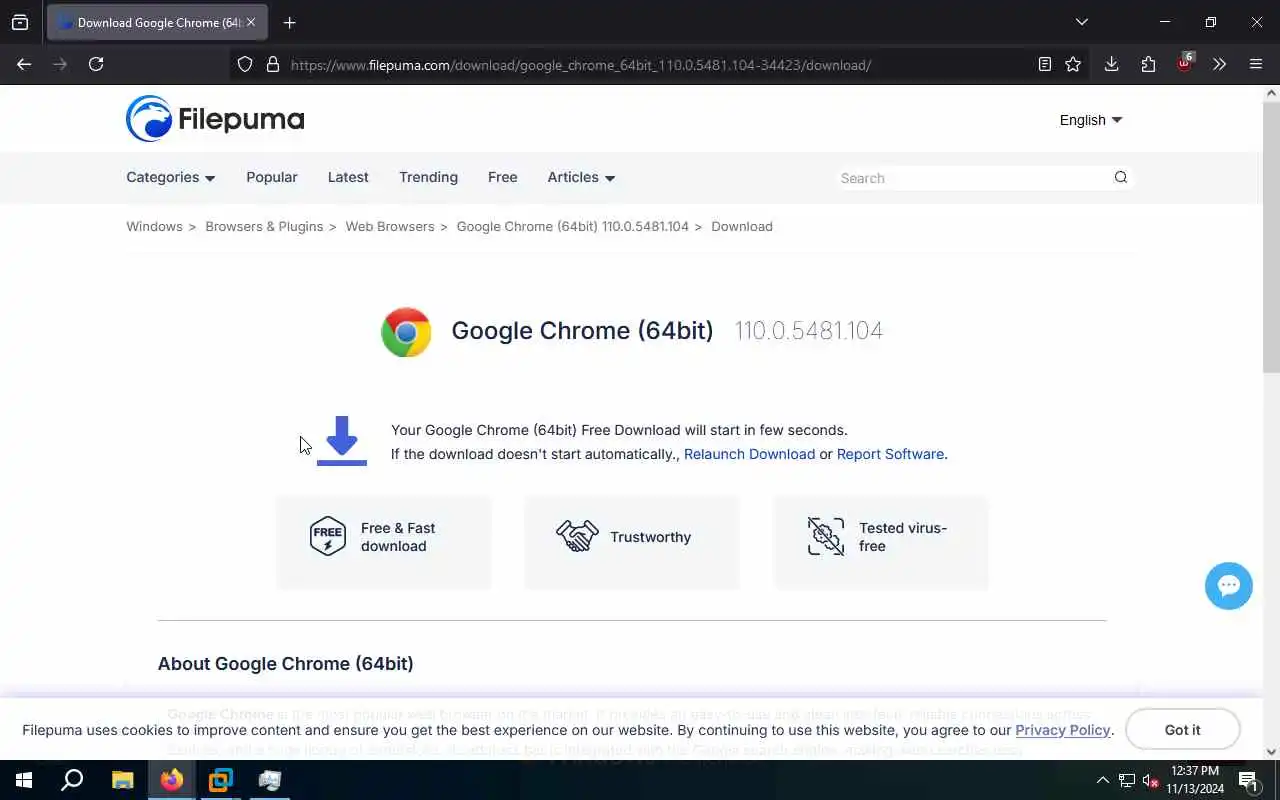Open the Trending section

pyautogui.click(x=428, y=177)
